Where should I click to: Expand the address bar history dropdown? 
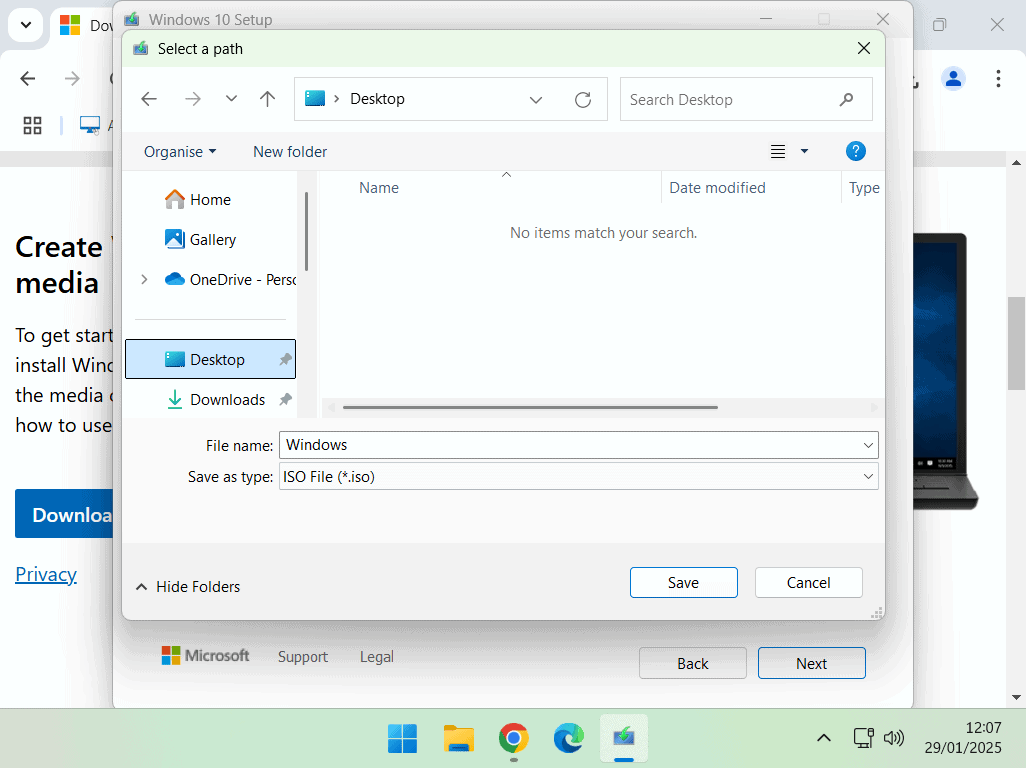536,99
